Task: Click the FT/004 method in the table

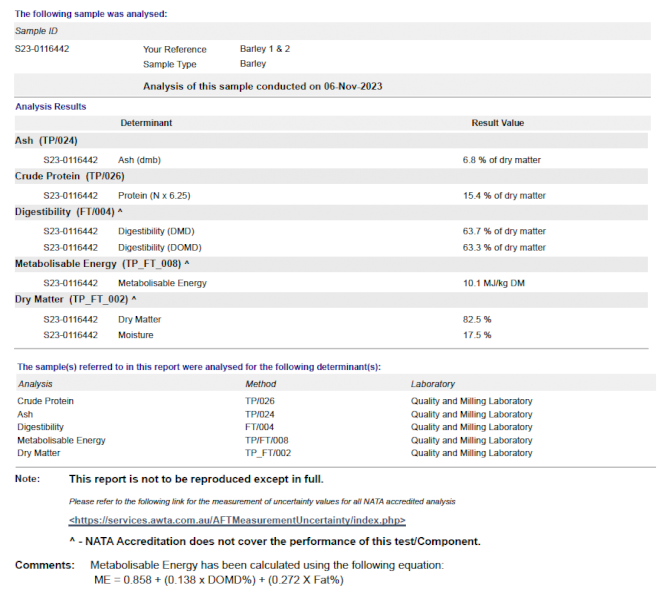Action: coord(260,427)
